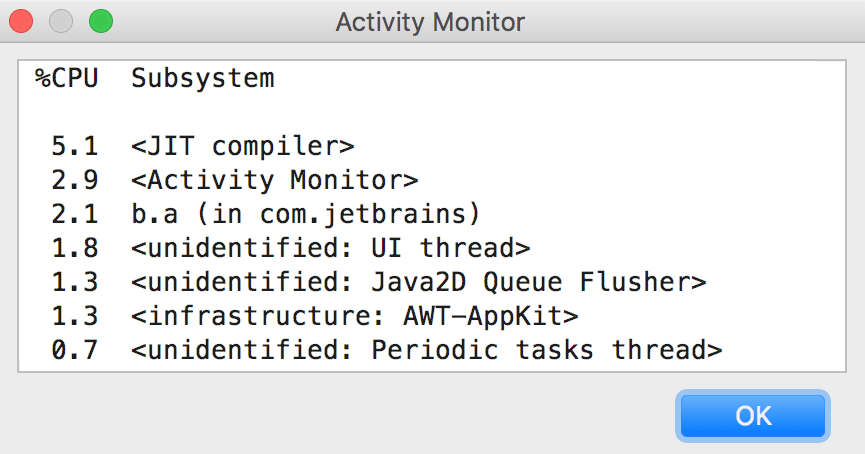The image size is (865, 454).
Task: Click the Periodic tasks thread entry
Action: click(427, 350)
